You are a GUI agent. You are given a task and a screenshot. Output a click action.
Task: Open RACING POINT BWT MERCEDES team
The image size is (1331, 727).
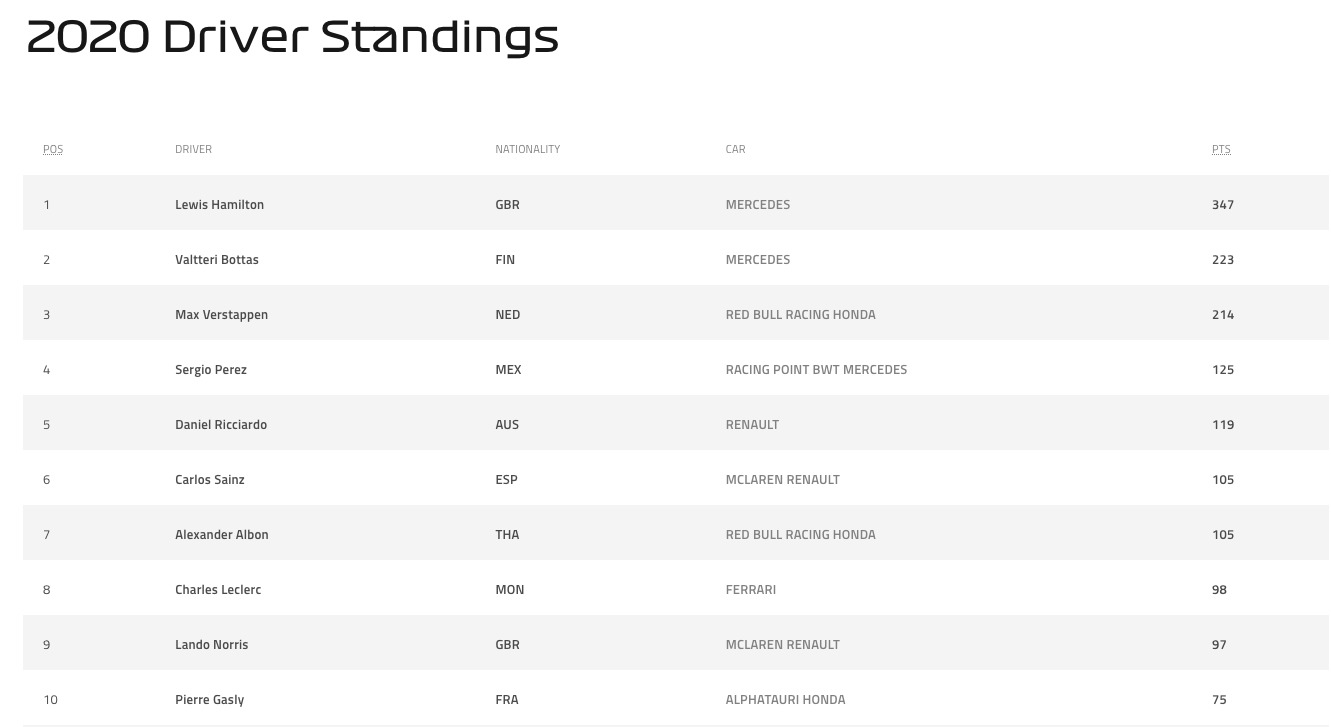click(816, 369)
